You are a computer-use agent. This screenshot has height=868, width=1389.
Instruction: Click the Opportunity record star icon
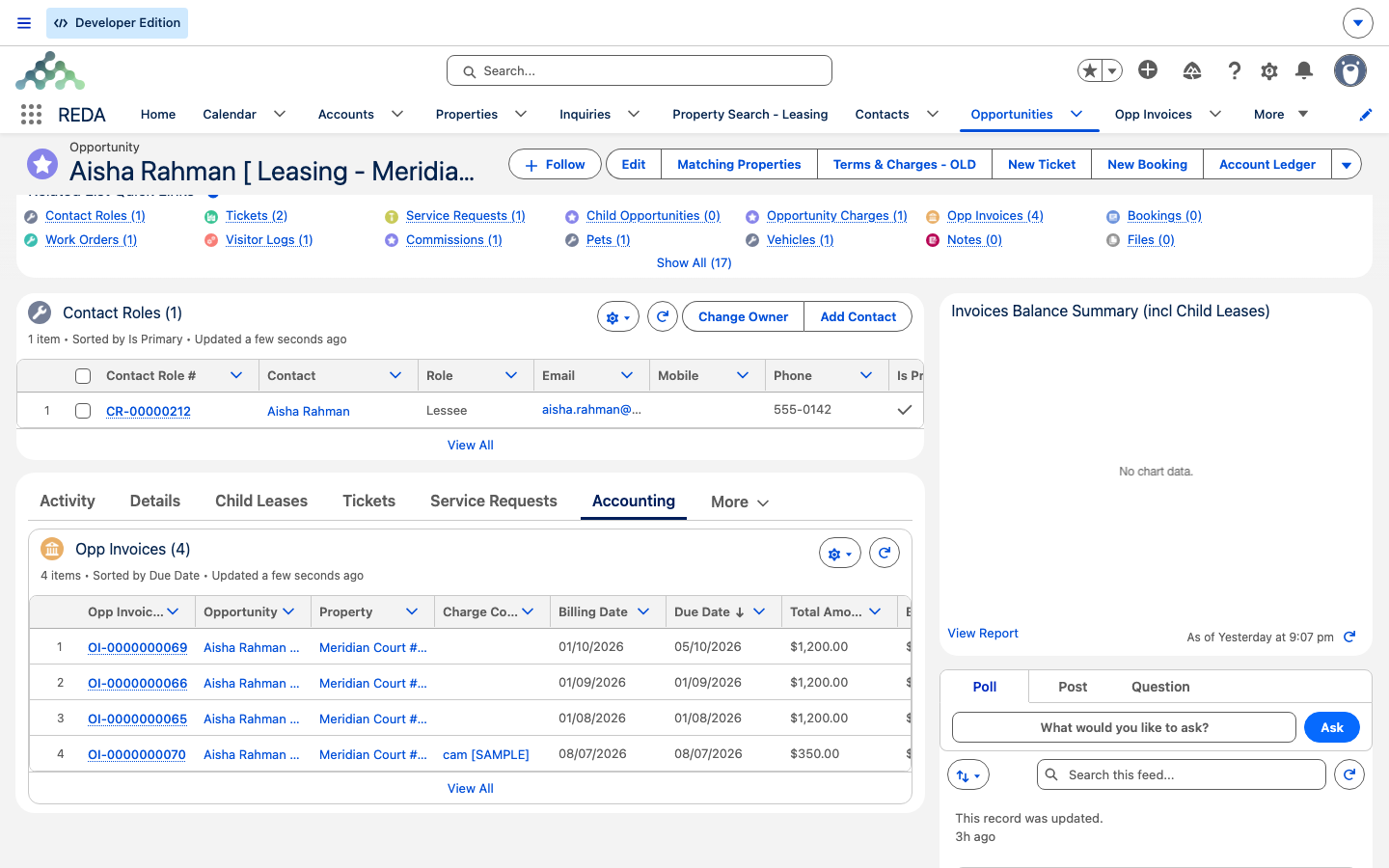(x=42, y=164)
